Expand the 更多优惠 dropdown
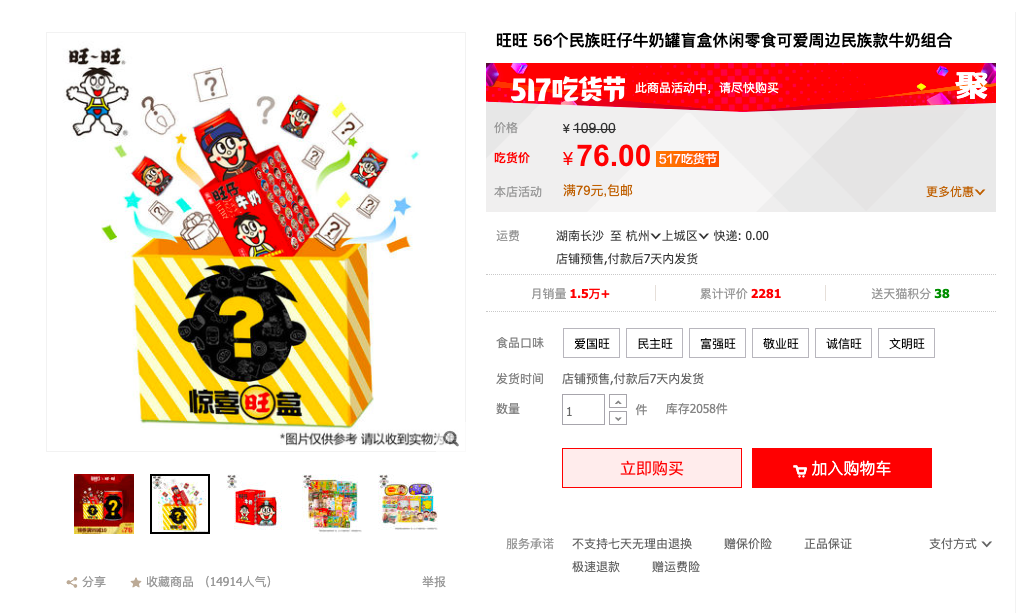Screen dimensions: 1017x613 (x=955, y=192)
